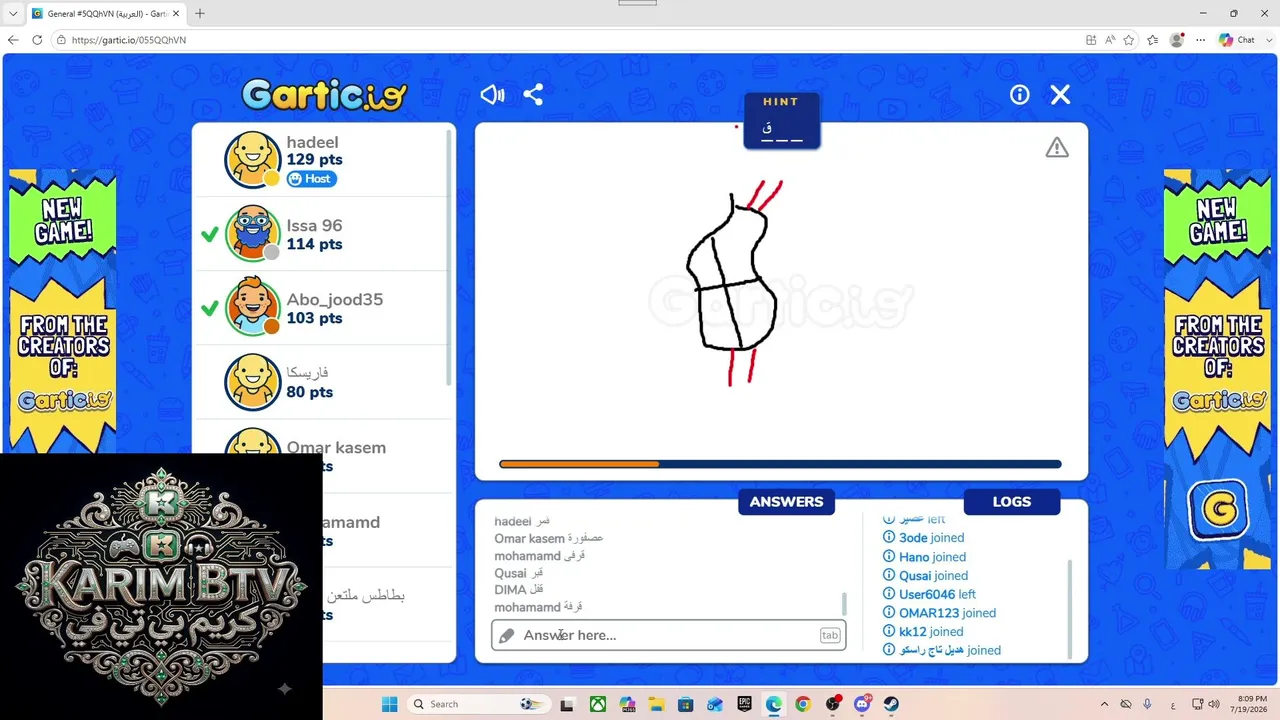Click the Abo_jood35 player name

334,300
